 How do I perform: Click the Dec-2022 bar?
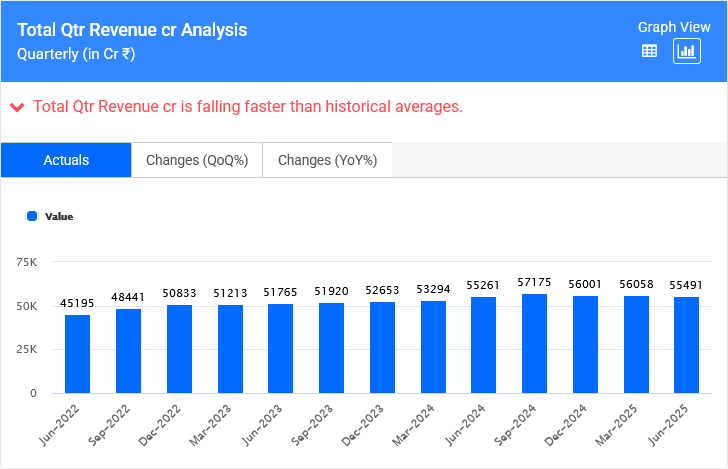[x=179, y=349]
